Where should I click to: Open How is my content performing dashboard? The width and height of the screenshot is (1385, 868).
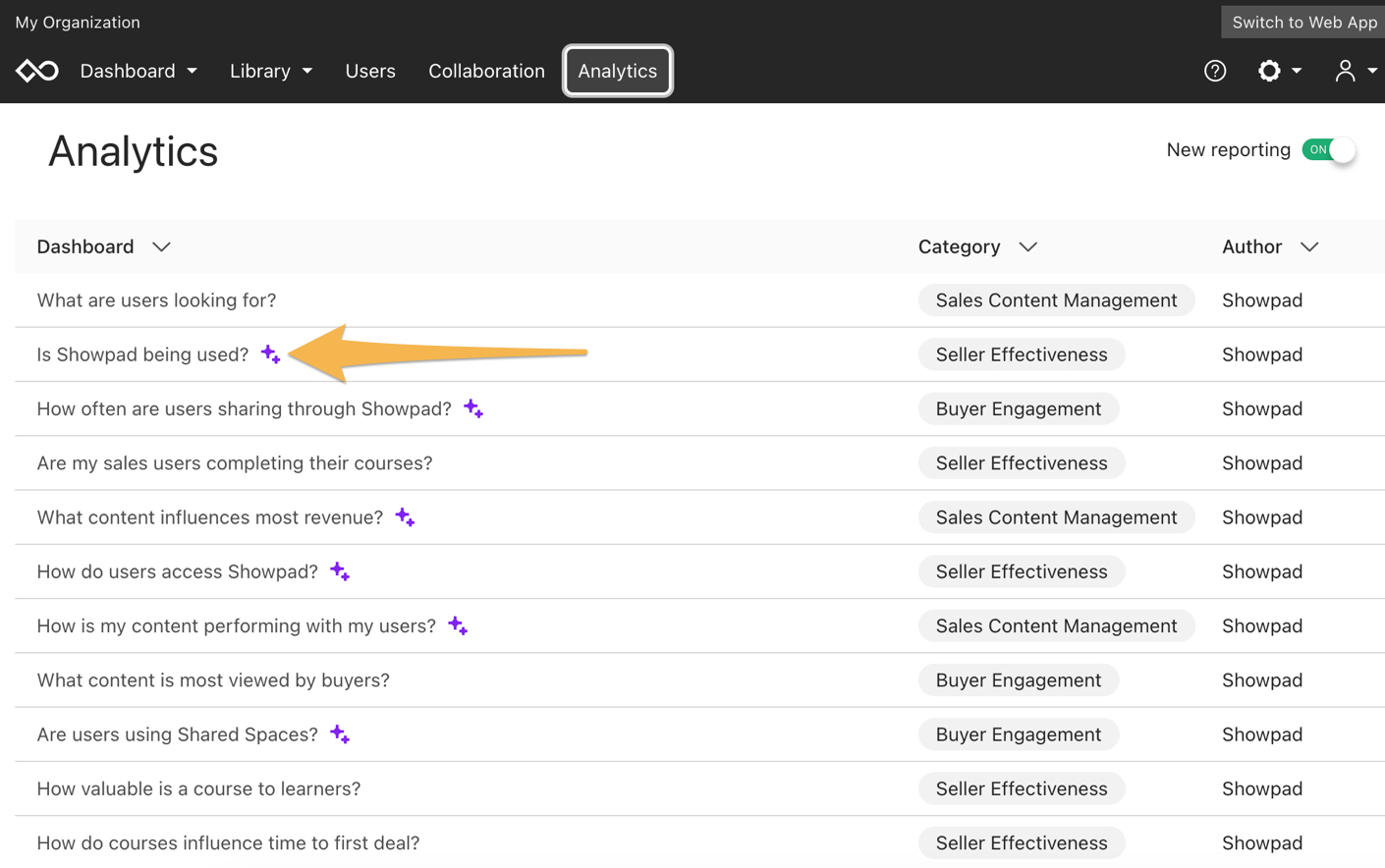236,625
